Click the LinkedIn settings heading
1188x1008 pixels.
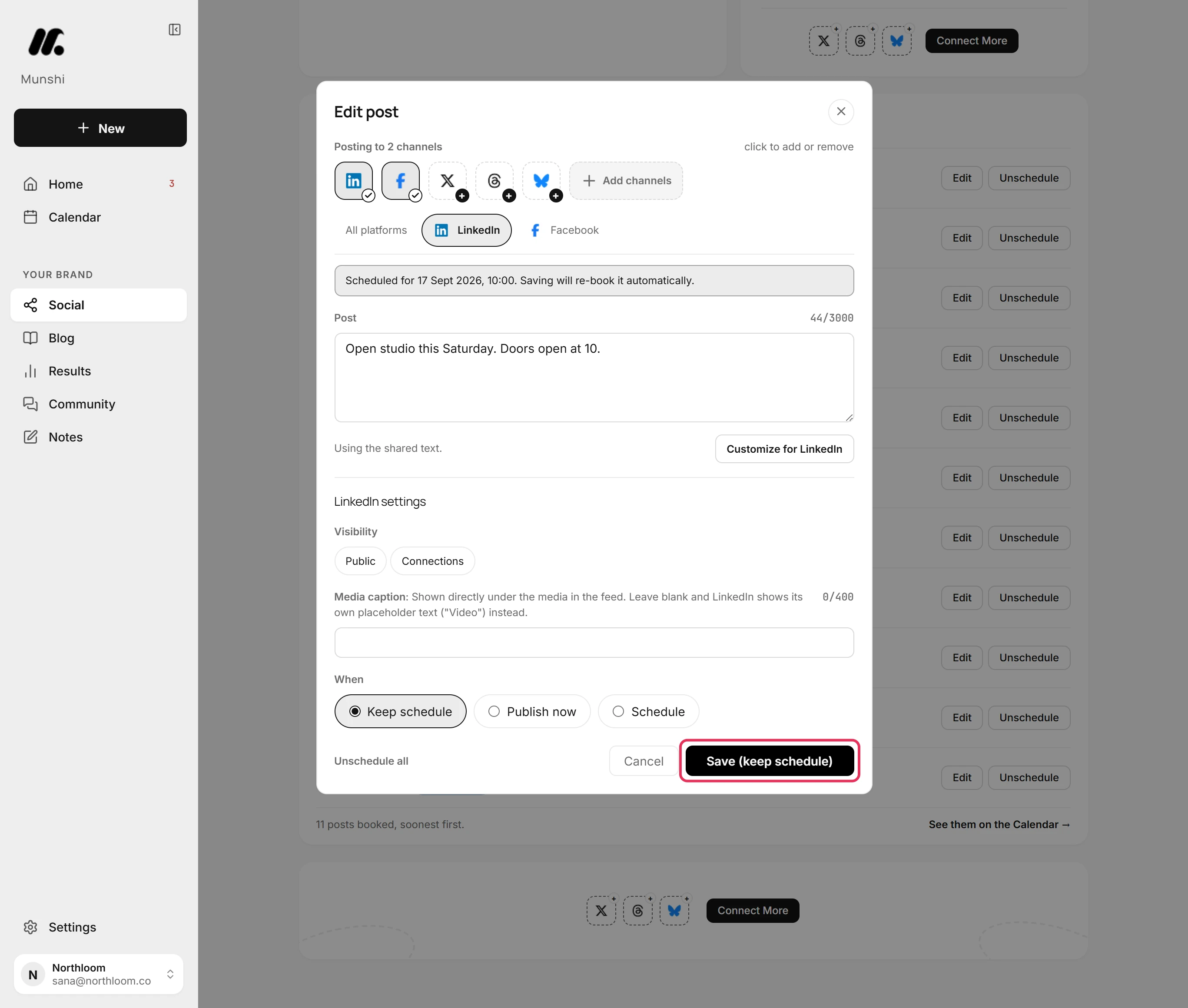380,502
